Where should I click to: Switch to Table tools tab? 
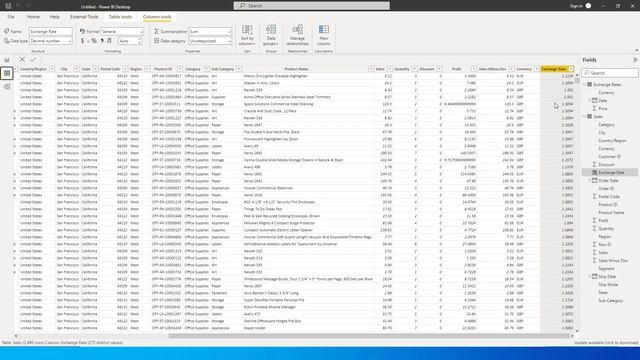[x=120, y=17]
